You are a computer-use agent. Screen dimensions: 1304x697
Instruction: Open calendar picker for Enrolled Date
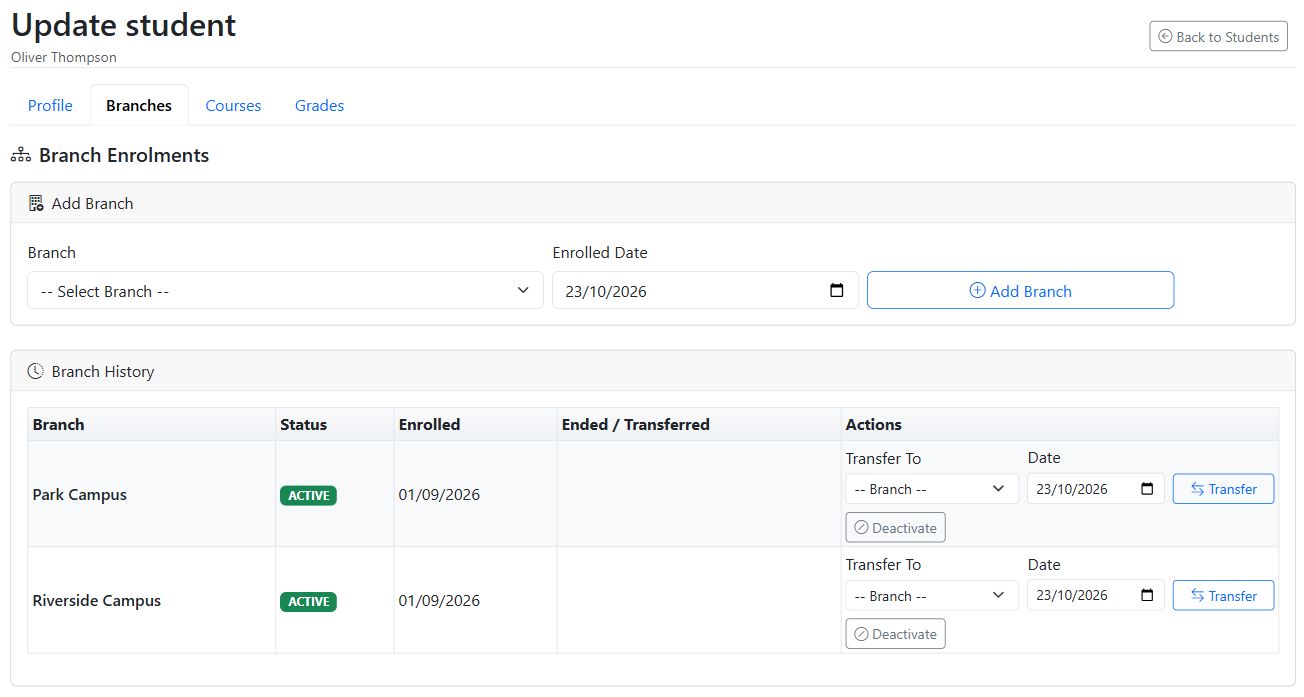(837, 291)
